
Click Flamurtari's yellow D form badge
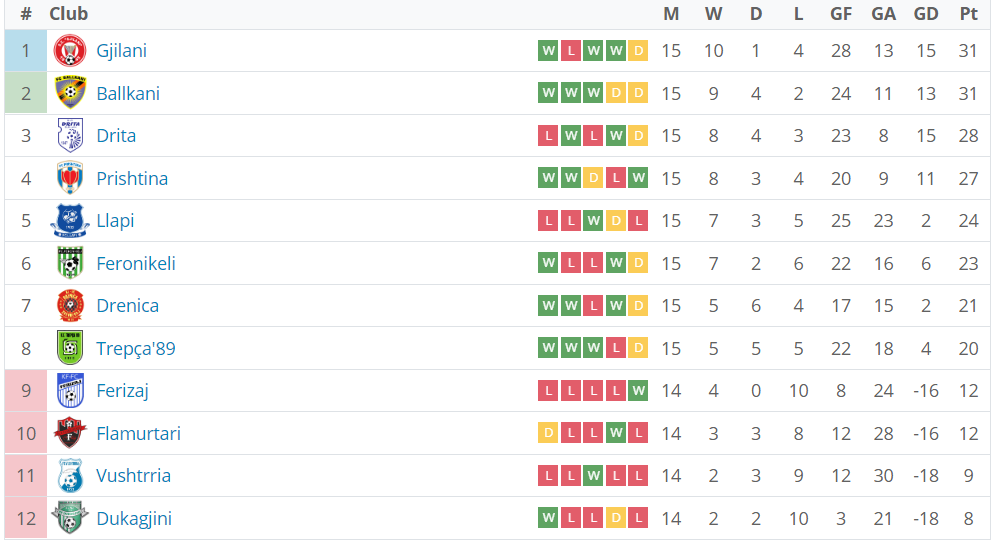pyautogui.click(x=548, y=433)
